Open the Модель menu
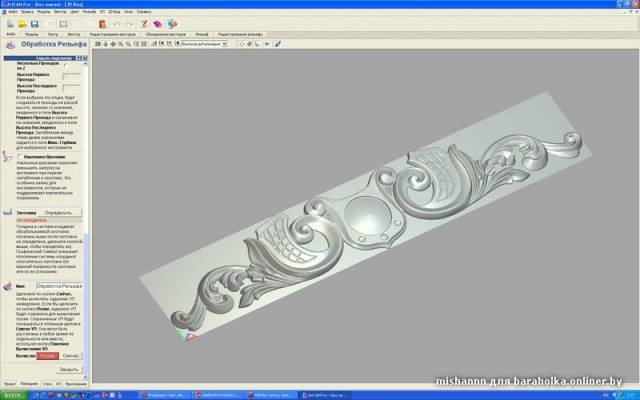 44,12
